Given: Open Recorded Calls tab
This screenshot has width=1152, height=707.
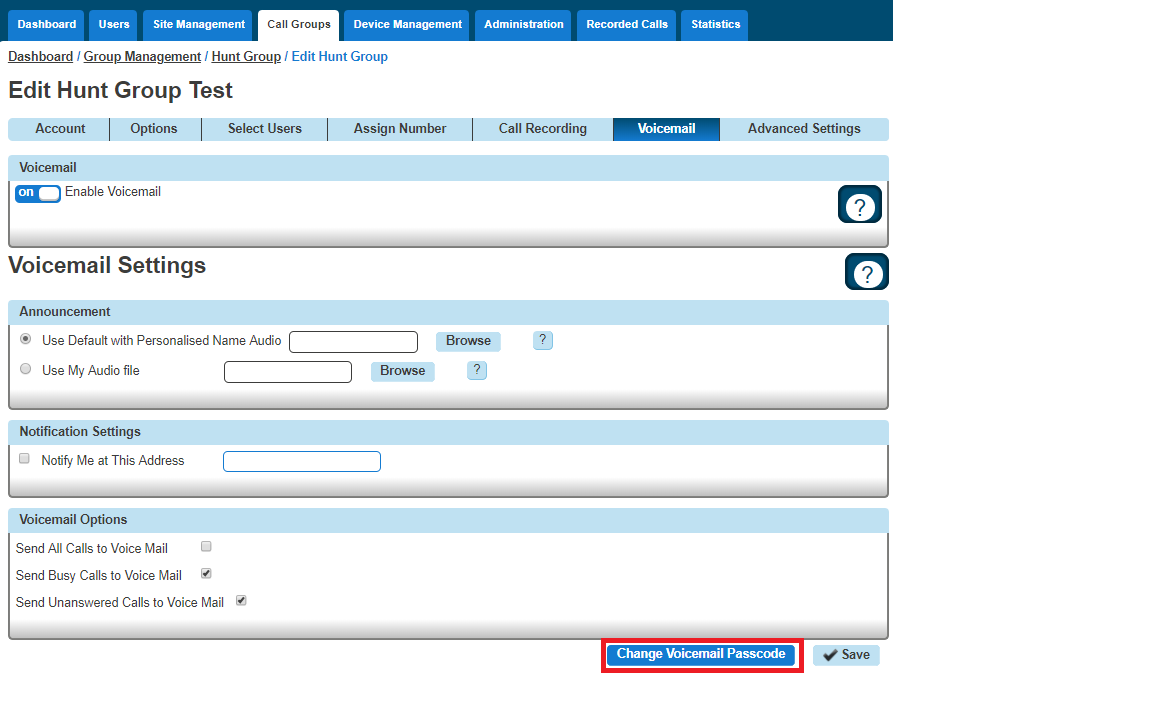Looking at the screenshot, I should click(627, 25).
